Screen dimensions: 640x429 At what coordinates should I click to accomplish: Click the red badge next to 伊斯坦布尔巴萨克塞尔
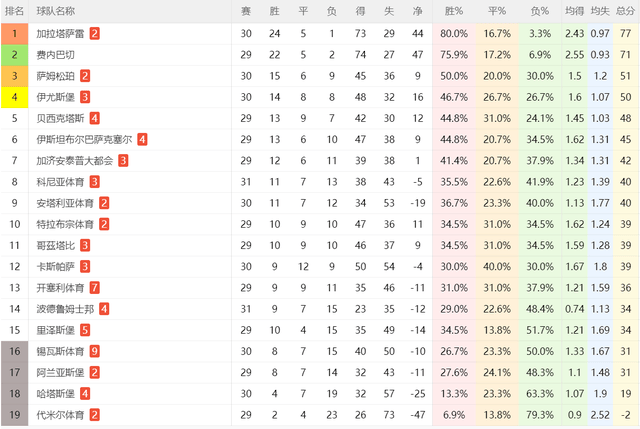click(x=143, y=139)
